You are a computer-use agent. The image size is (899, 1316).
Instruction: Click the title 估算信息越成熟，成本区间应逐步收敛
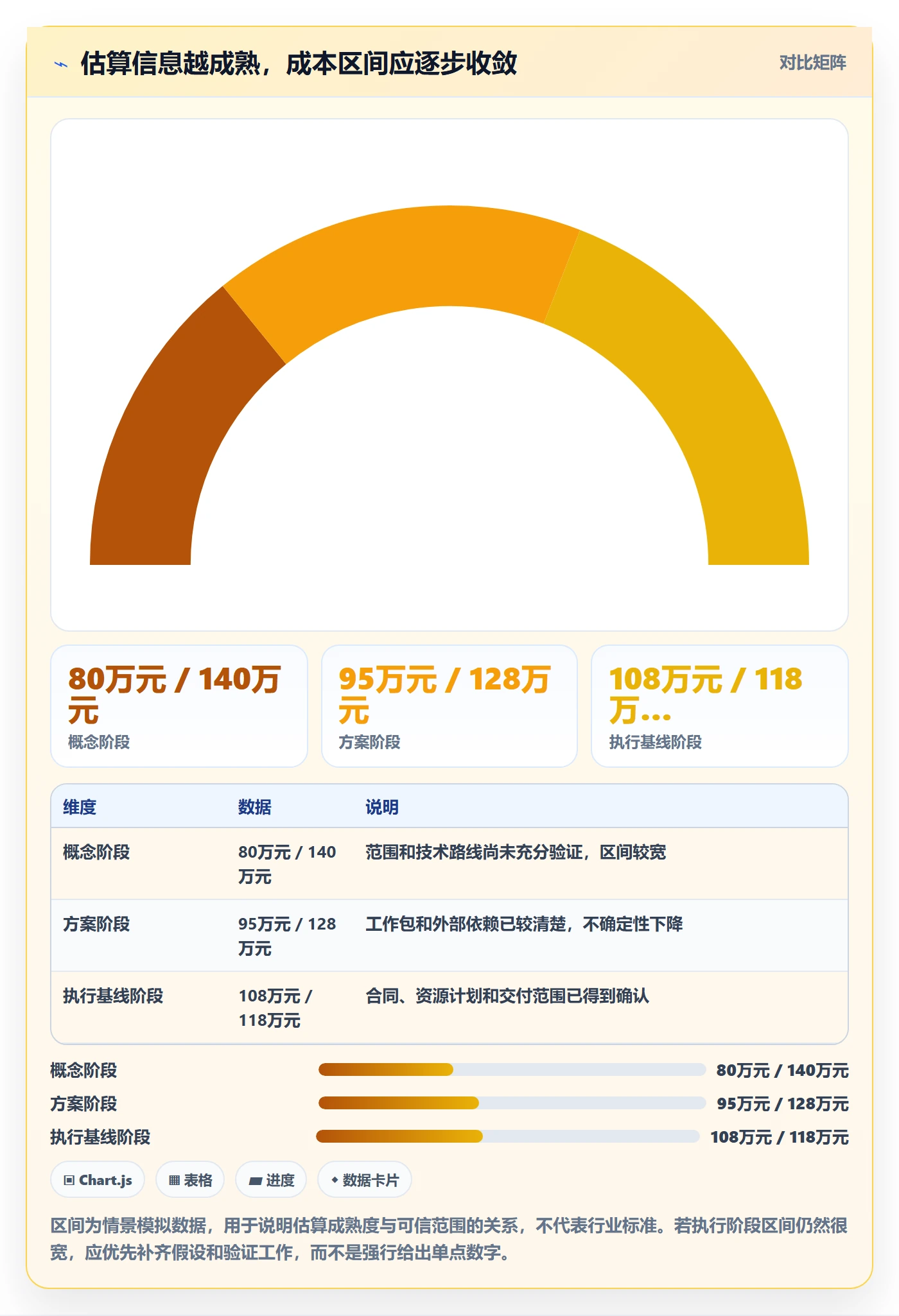click(x=299, y=64)
